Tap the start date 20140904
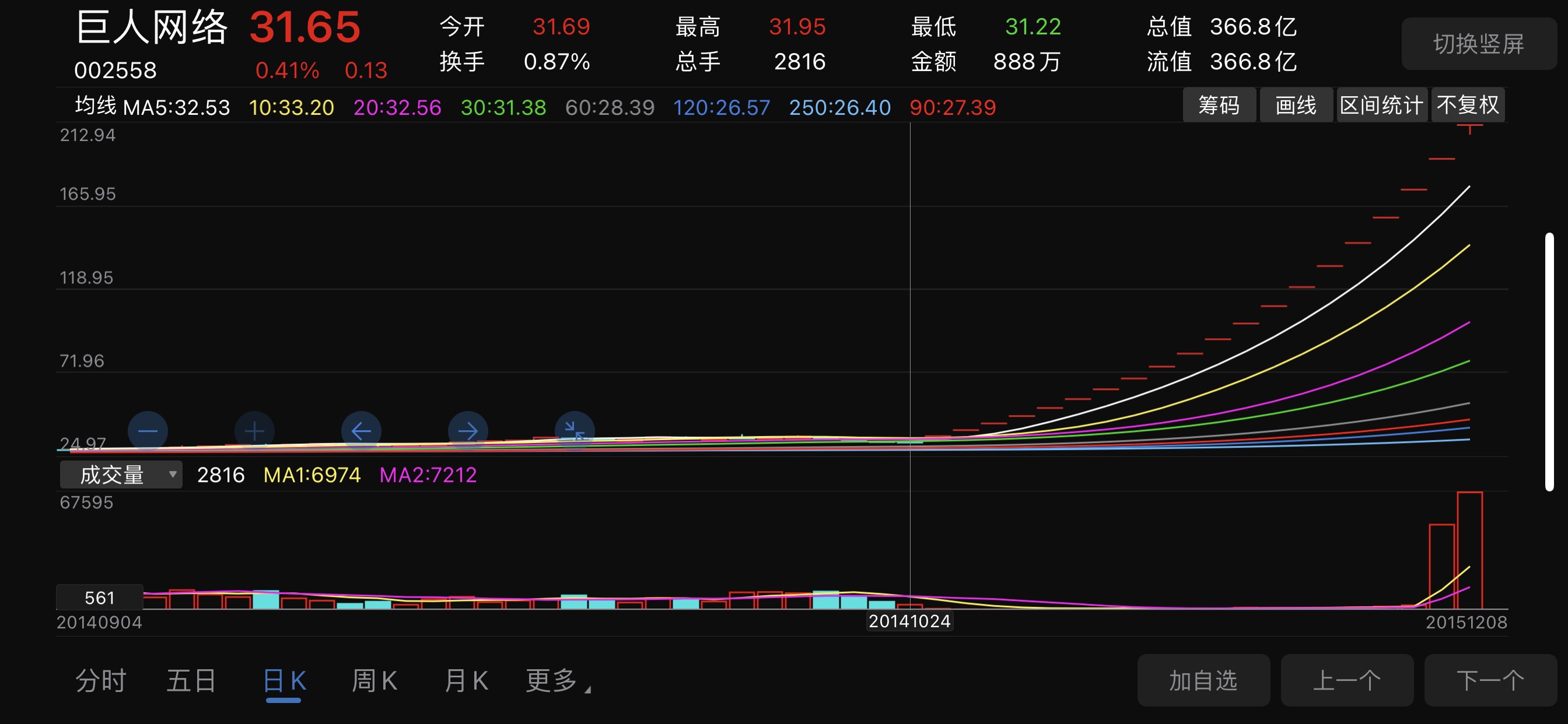 pos(99,623)
